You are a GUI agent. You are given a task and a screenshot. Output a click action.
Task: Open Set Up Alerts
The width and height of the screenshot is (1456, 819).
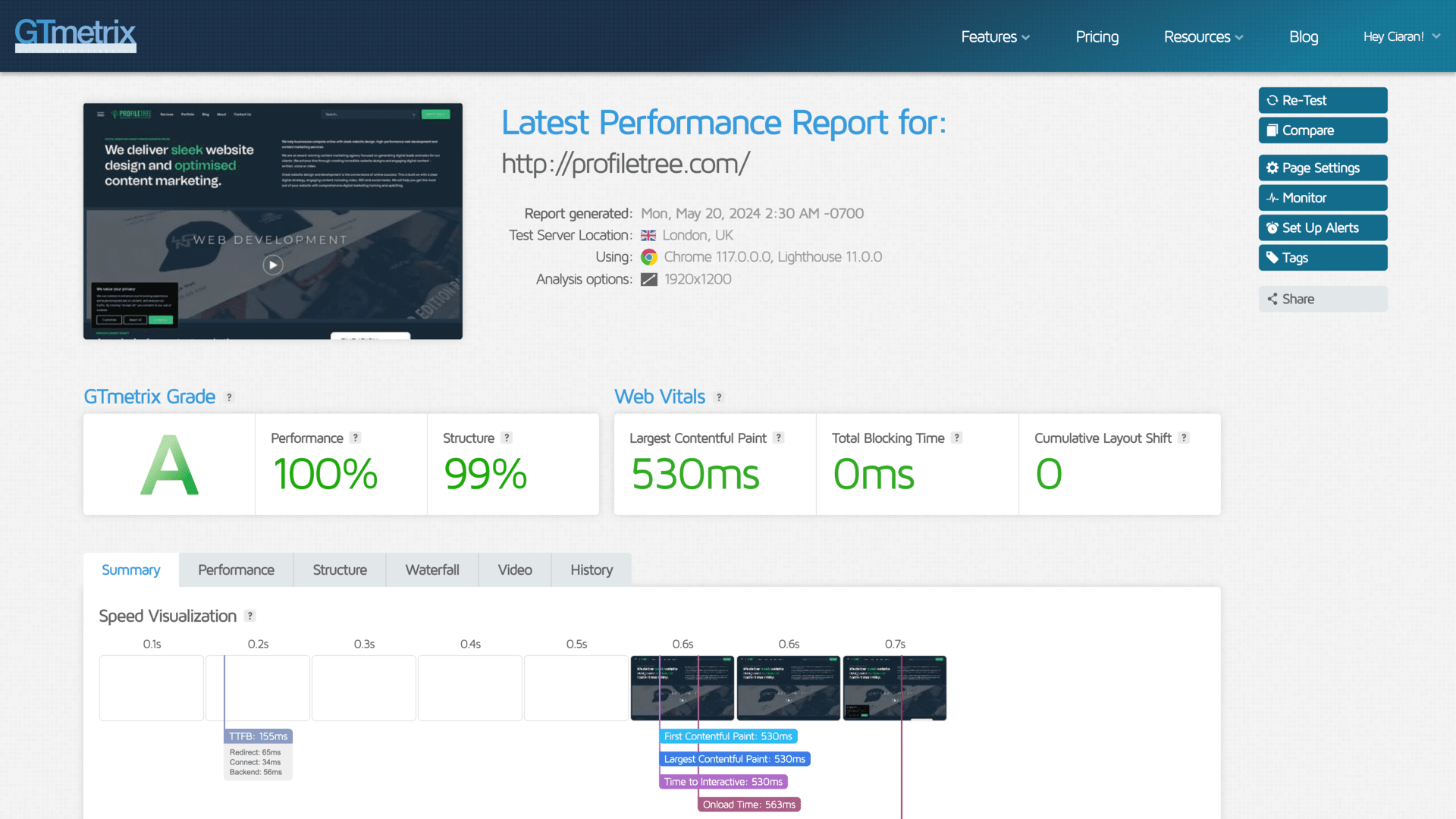coord(1323,227)
